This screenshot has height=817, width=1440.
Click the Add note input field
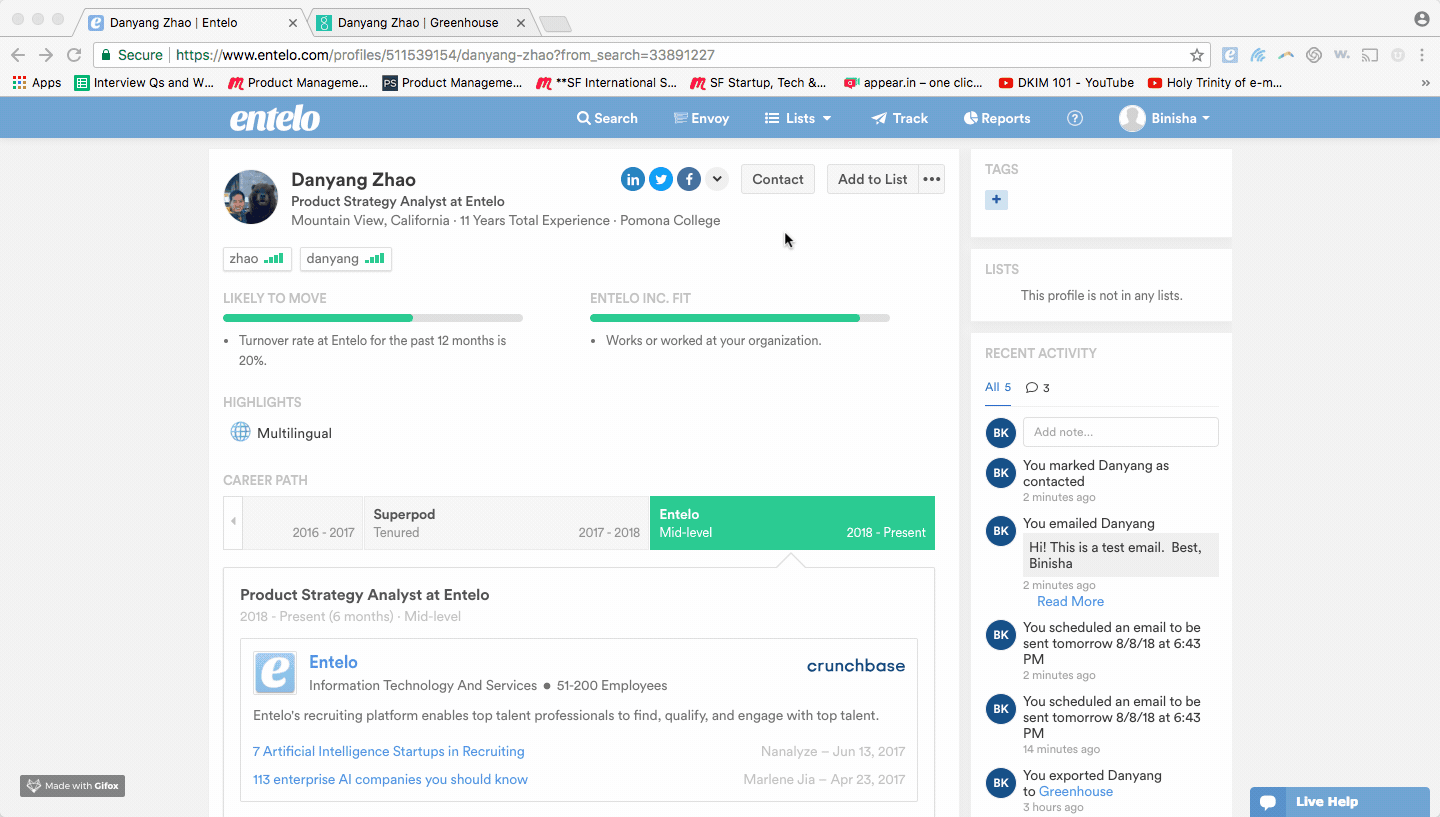click(1121, 432)
